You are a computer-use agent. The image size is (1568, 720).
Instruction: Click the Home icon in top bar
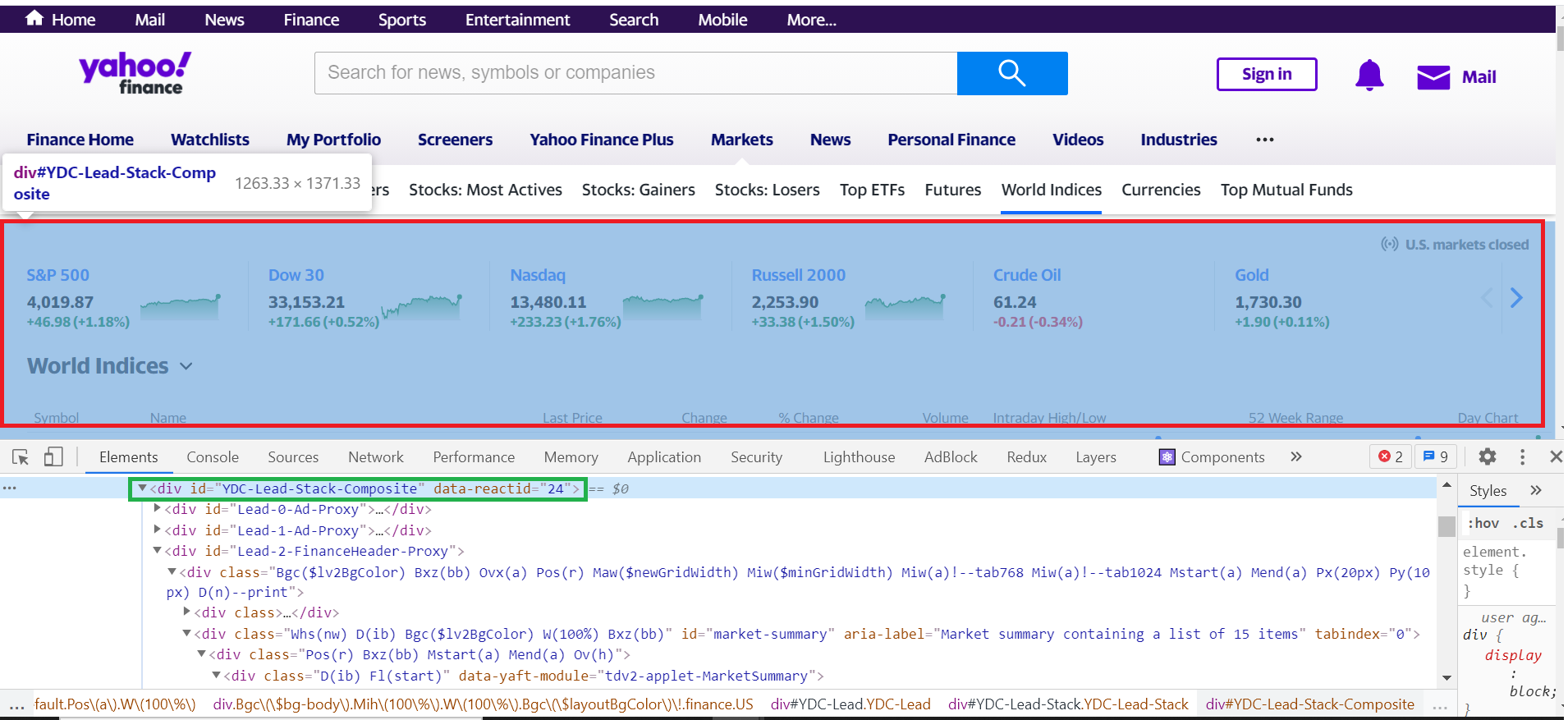[x=34, y=19]
